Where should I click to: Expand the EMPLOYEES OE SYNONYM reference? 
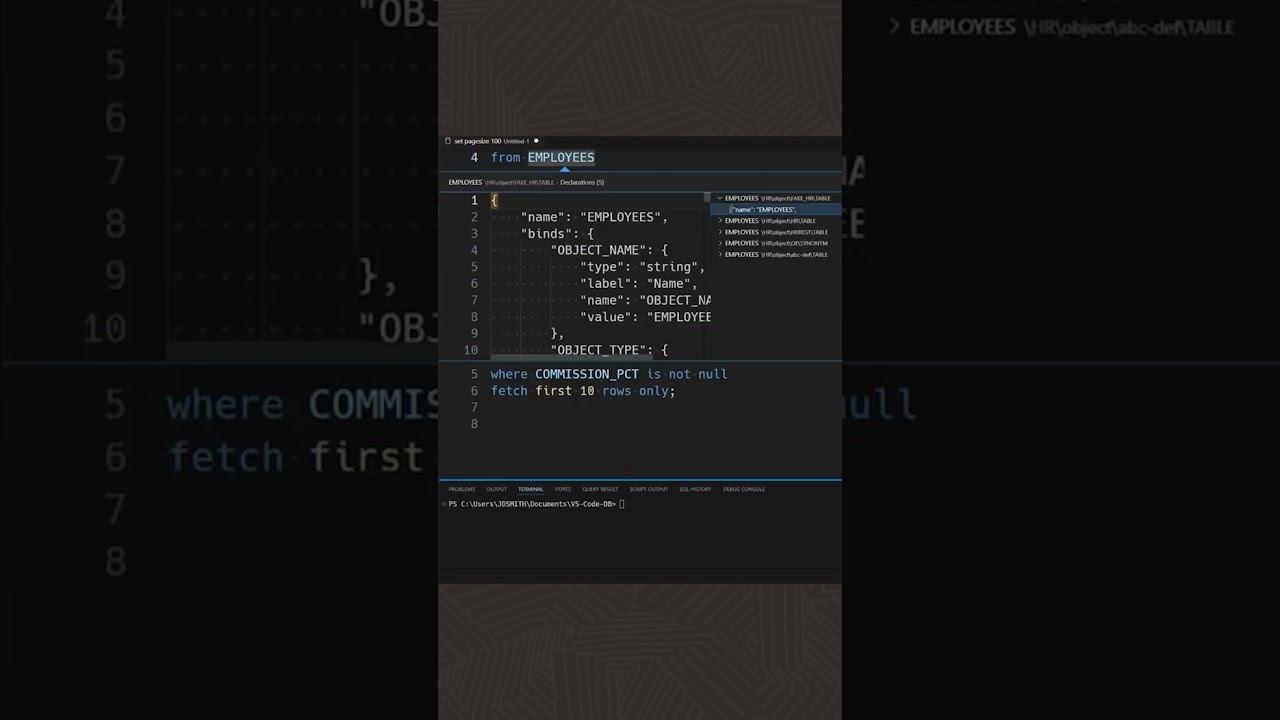719,243
